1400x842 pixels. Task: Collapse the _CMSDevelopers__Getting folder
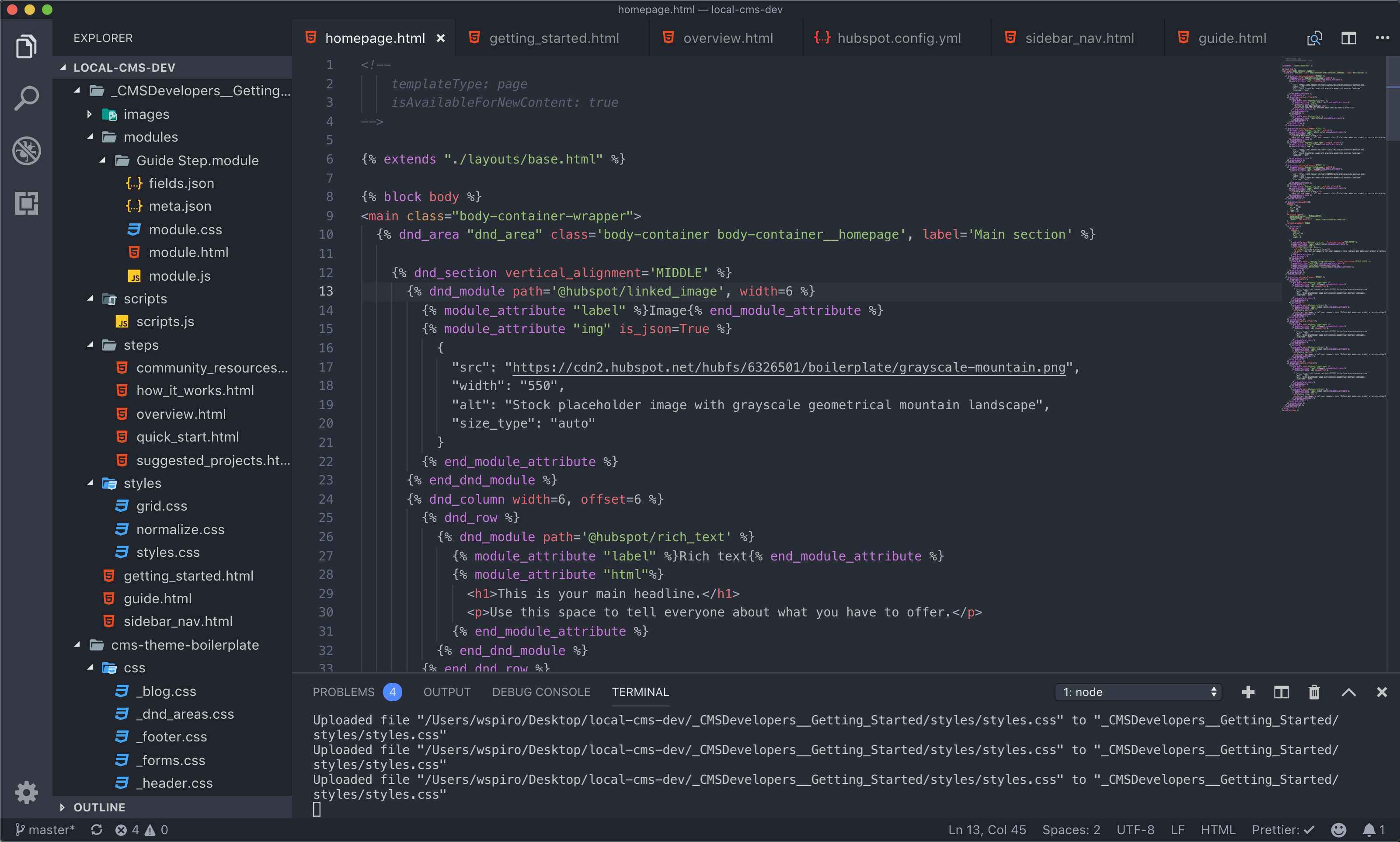tap(77, 90)
